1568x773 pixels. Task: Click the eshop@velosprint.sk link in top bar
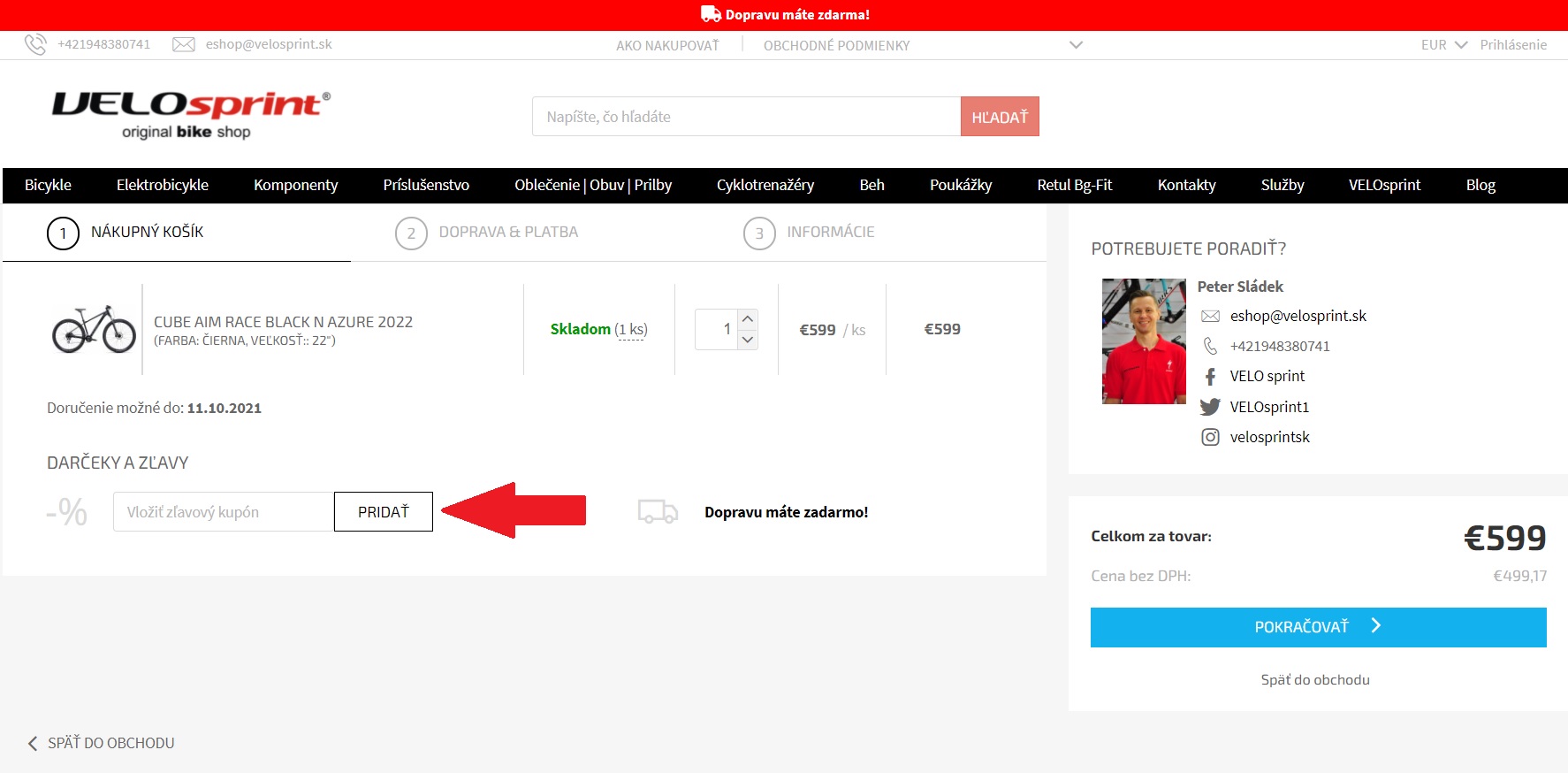(269, 44)
